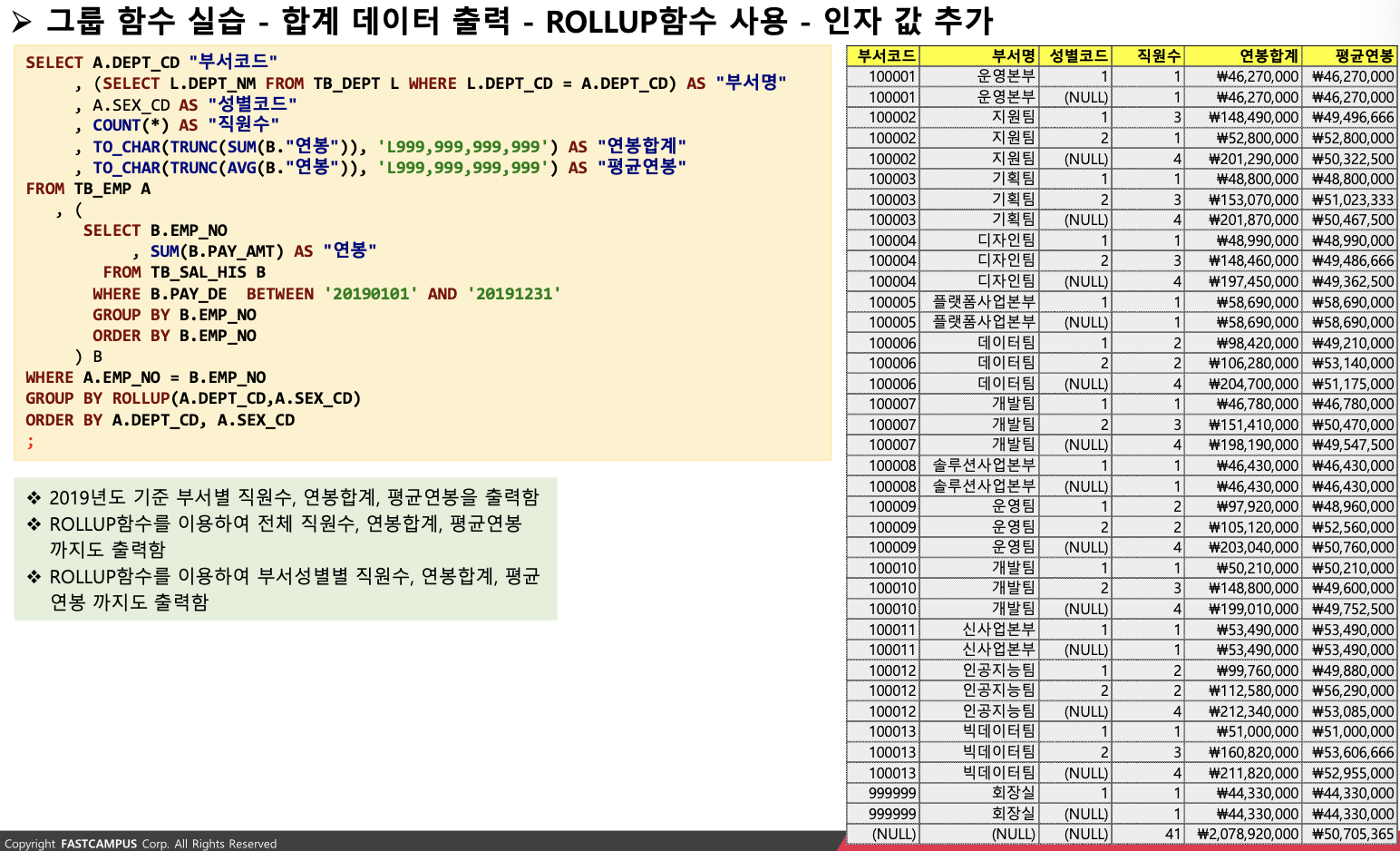Screen dimensions: 1400x851
Task: Click the FROM TB_SAL_HIS B line
Action: (184, 272)
